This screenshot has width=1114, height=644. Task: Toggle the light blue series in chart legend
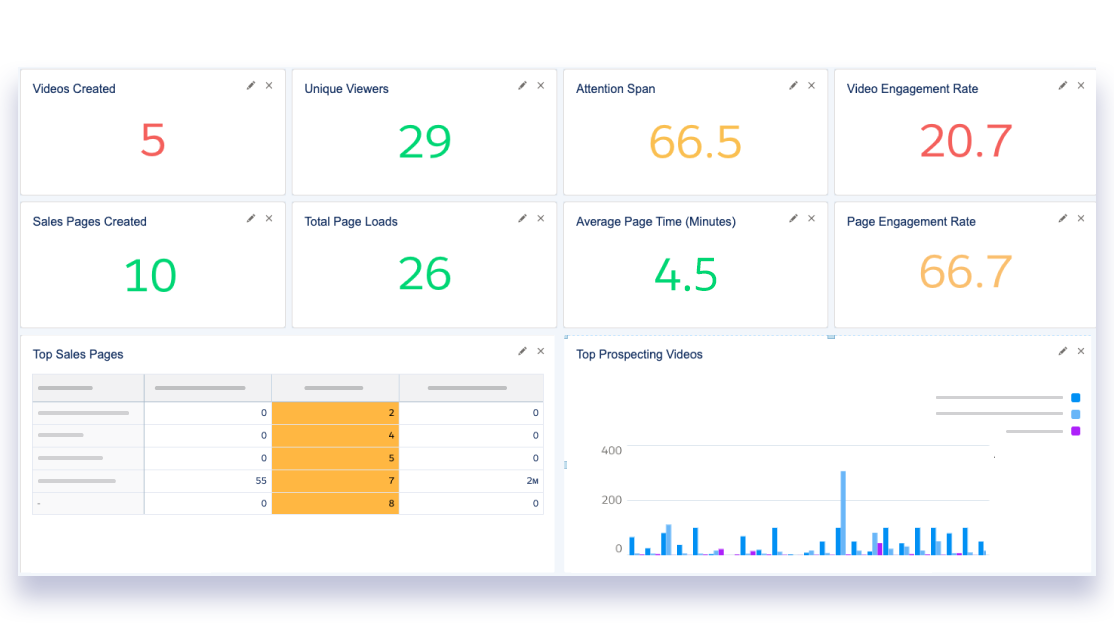pyautogui.click(x=1075, y=414)
